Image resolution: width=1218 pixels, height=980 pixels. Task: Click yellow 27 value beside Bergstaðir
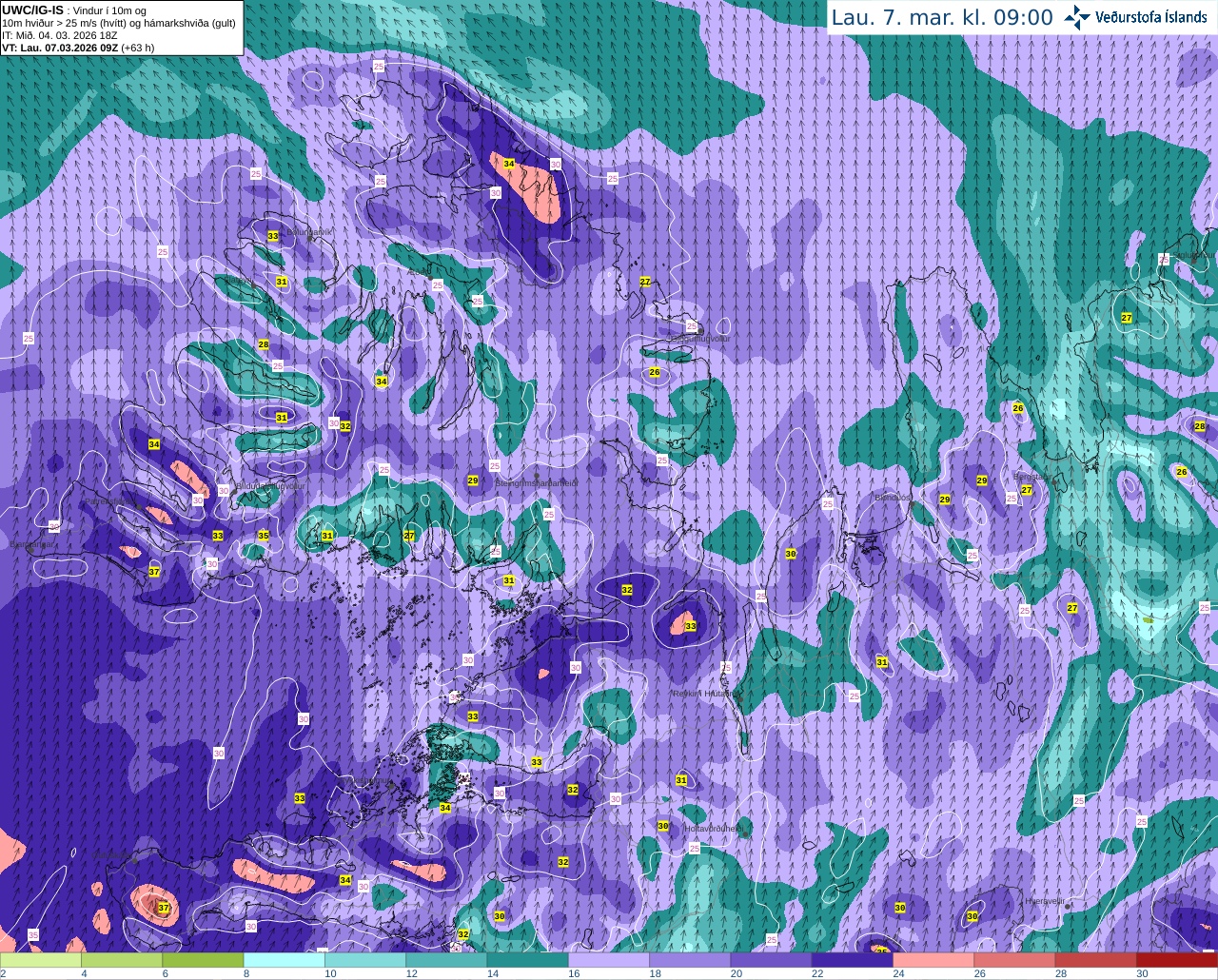pyautogui.click(x=1027, y=490)
